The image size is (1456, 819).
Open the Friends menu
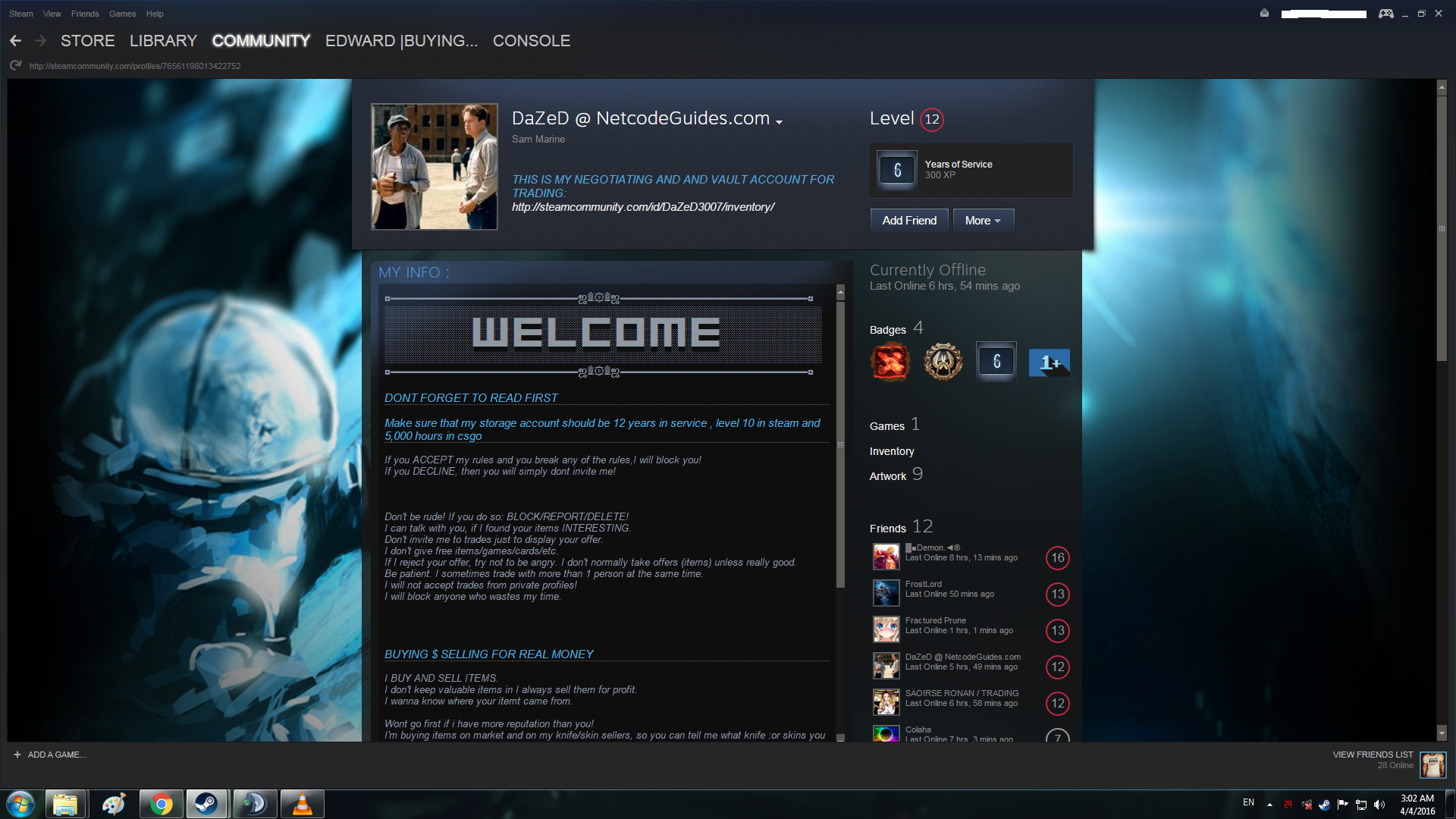click(85, 14)
